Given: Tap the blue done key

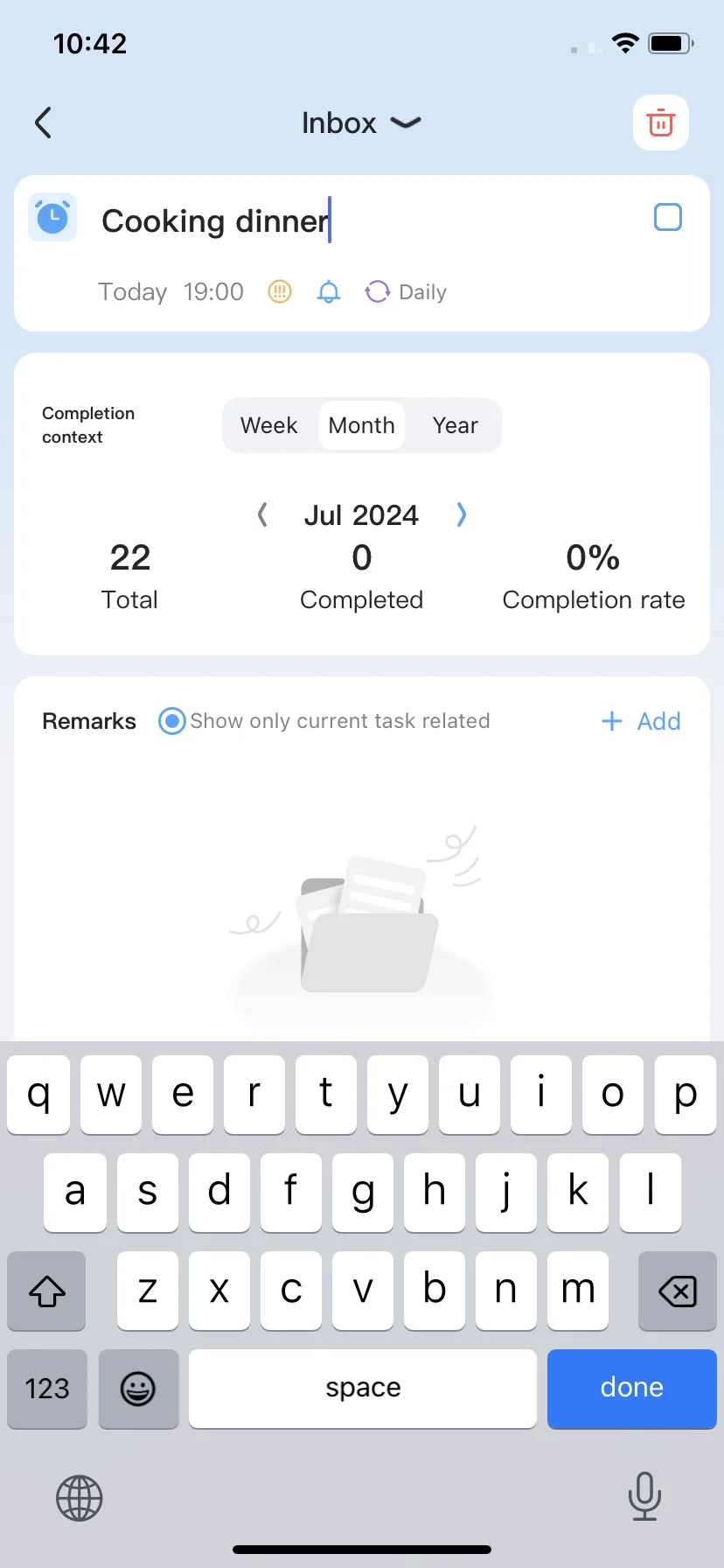Looking at the screenshot, I should pyautogui.click(x=632, y=1389).
